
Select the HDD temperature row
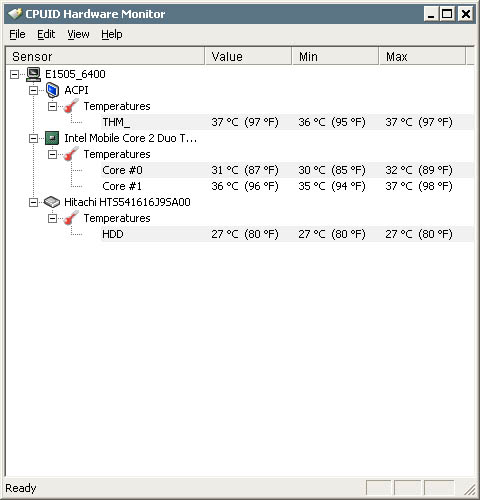(x=287, y=234)
